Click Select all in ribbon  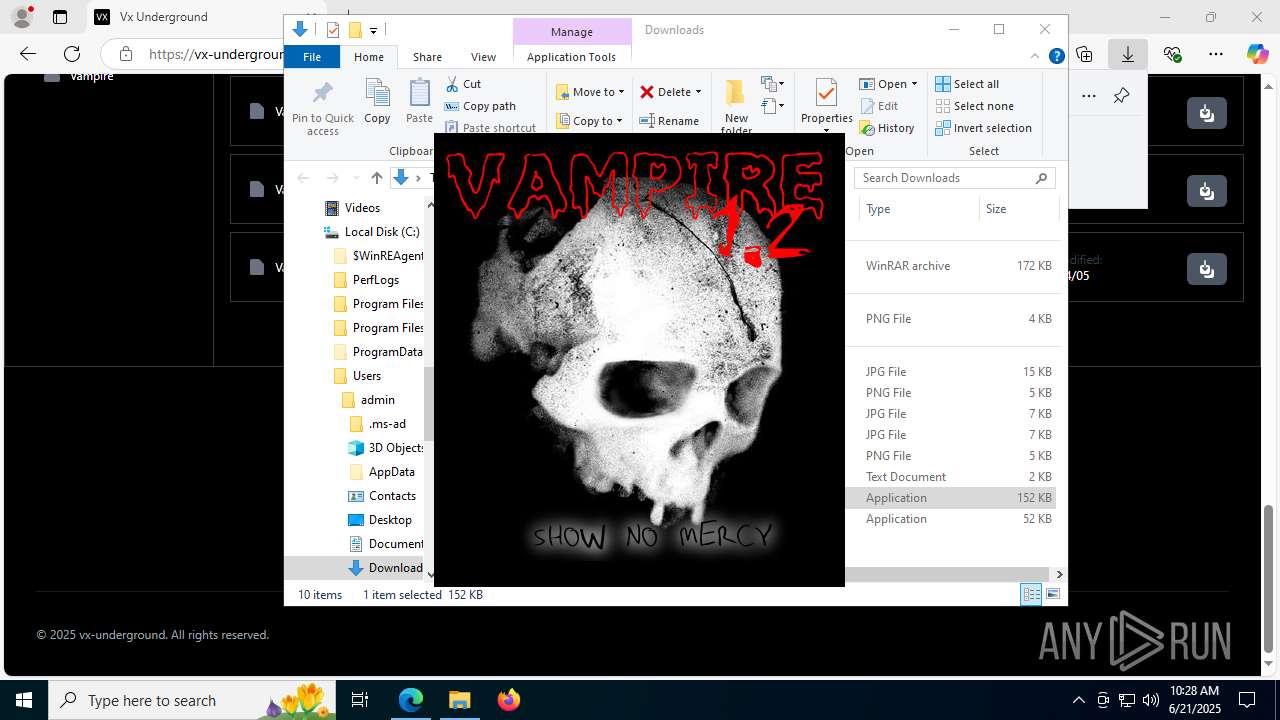[x=967, y=84]
